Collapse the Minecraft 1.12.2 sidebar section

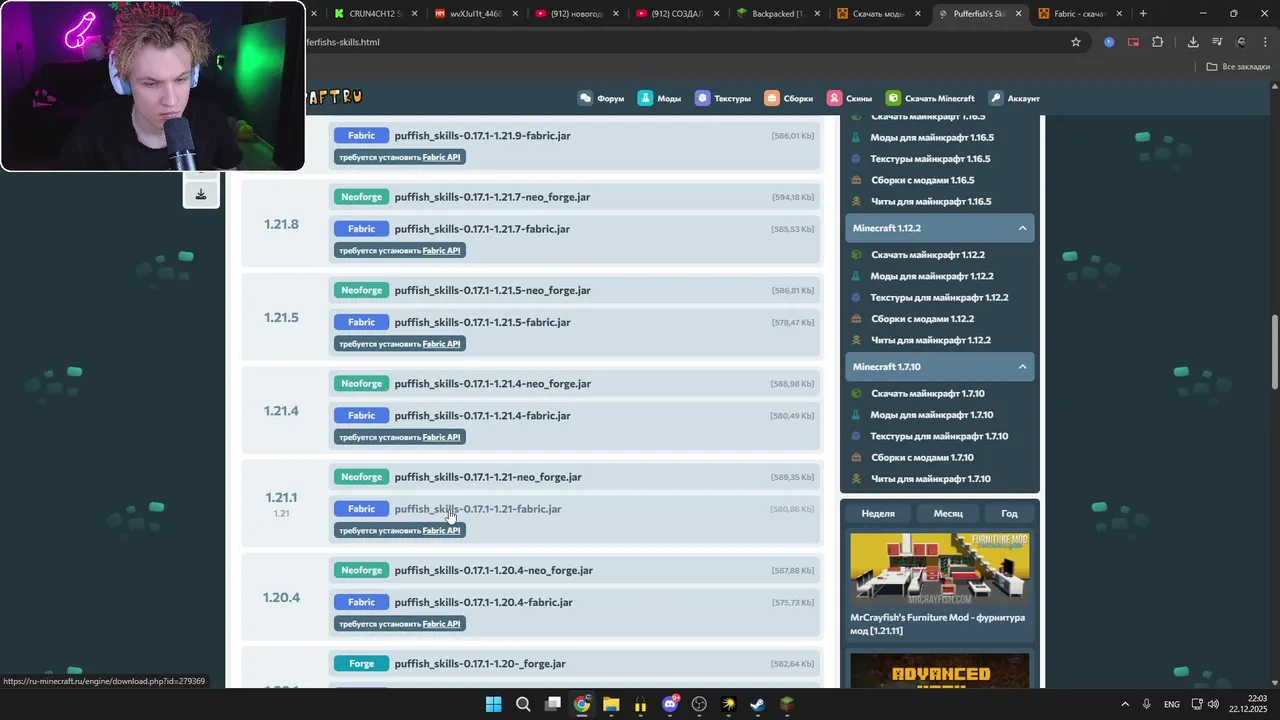[1022, 228]
